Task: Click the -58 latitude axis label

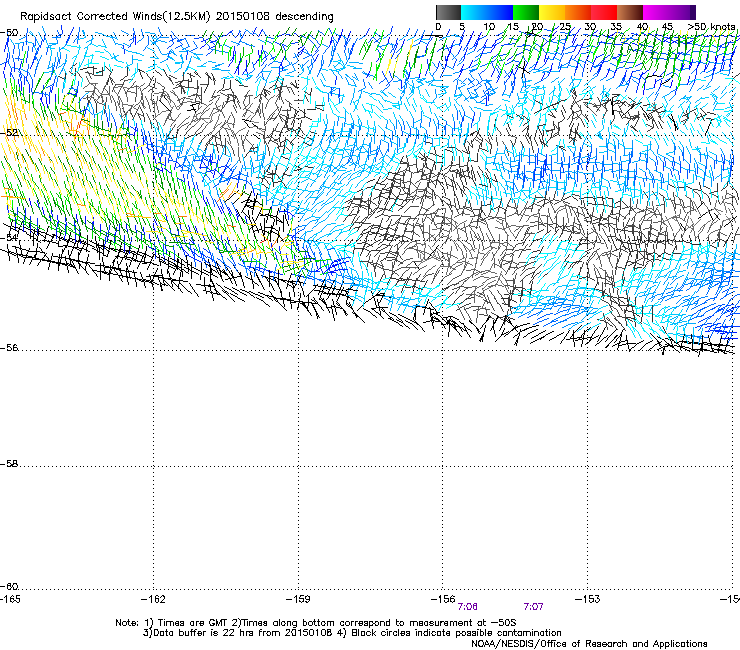Action: (9, 464)
